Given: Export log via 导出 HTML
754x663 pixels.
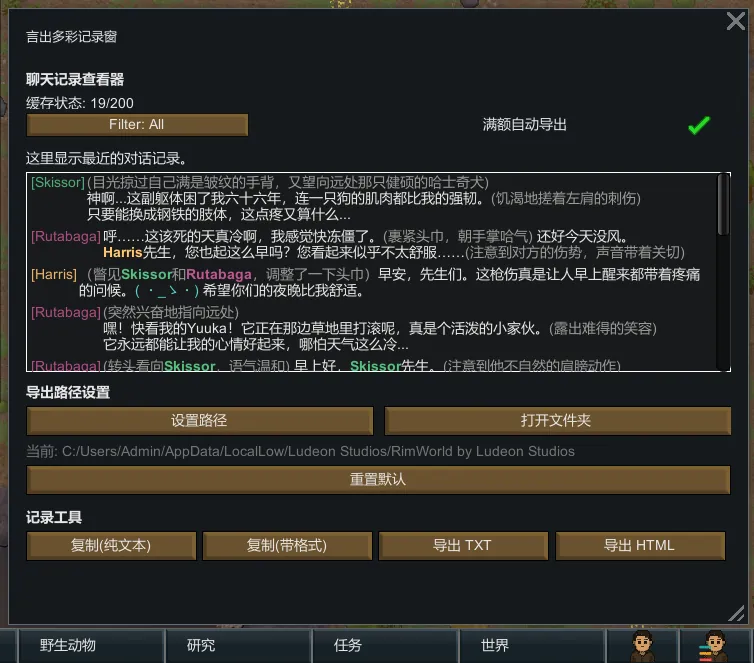Looking at the screenshot, I should point(640,545).
